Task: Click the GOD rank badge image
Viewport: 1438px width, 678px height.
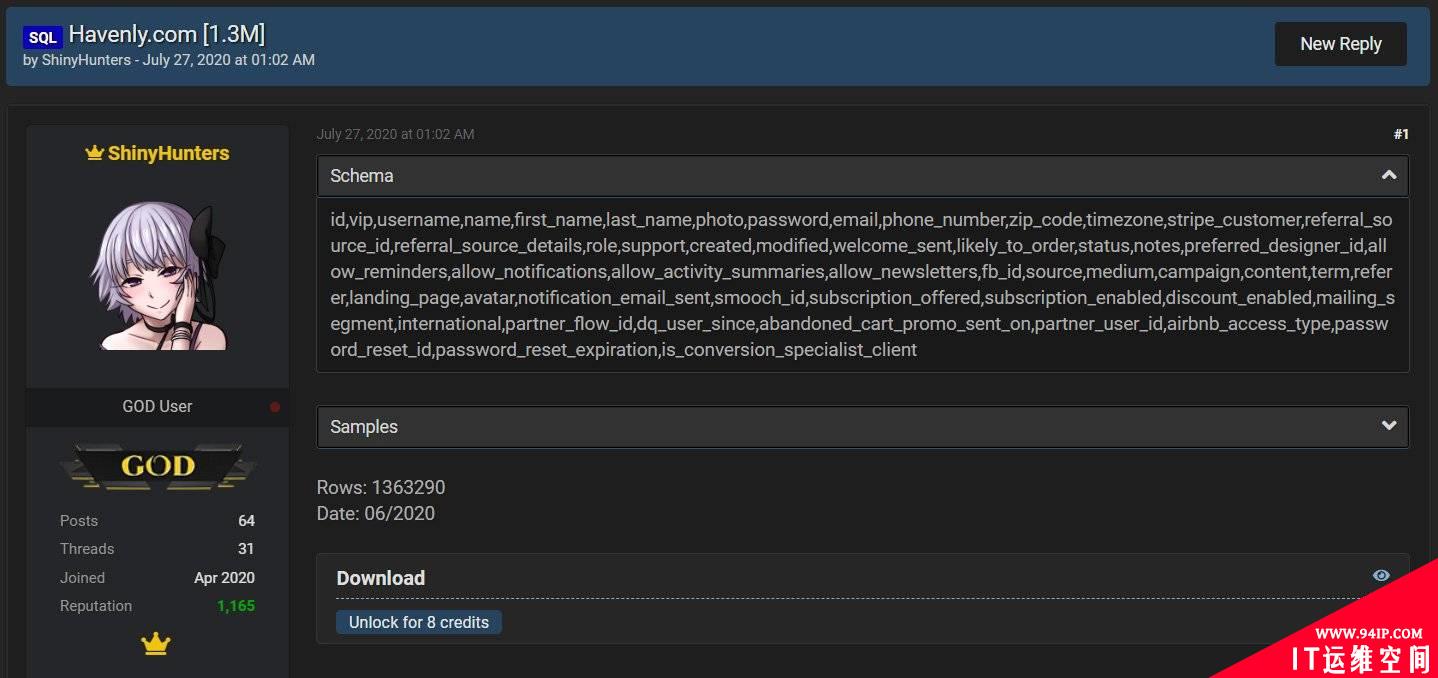Action: coord(157,466)
